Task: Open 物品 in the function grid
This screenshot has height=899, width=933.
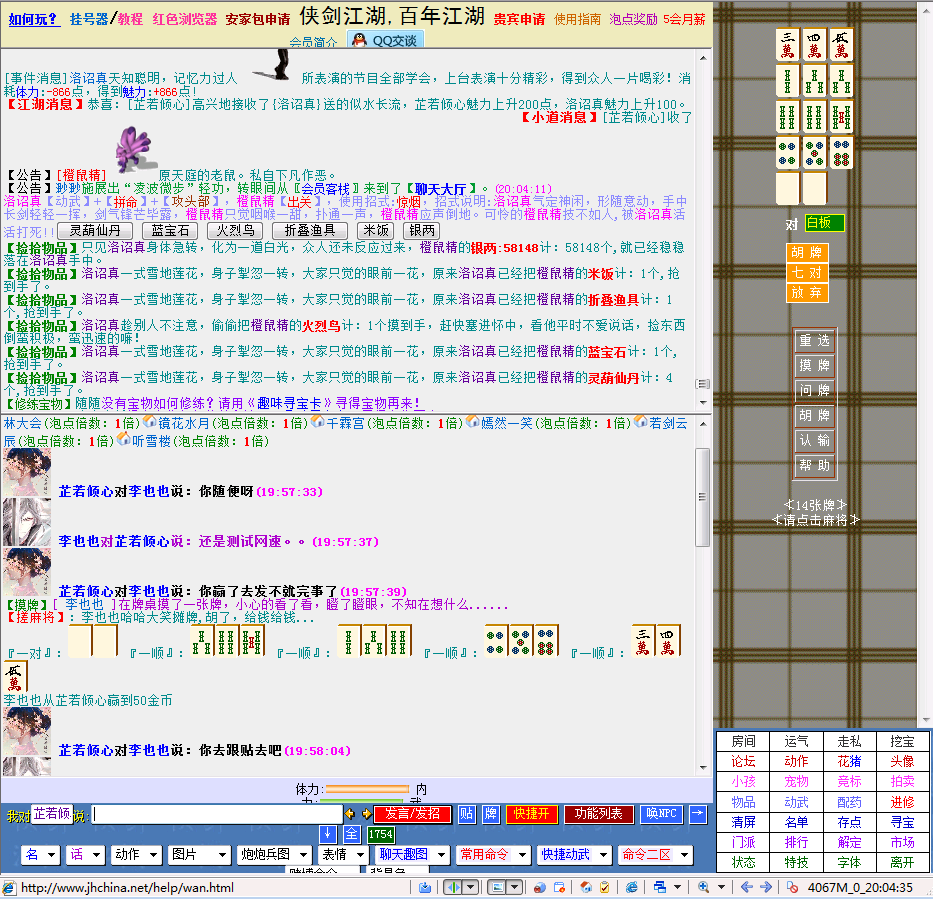Action: click(x=743, y=802)
